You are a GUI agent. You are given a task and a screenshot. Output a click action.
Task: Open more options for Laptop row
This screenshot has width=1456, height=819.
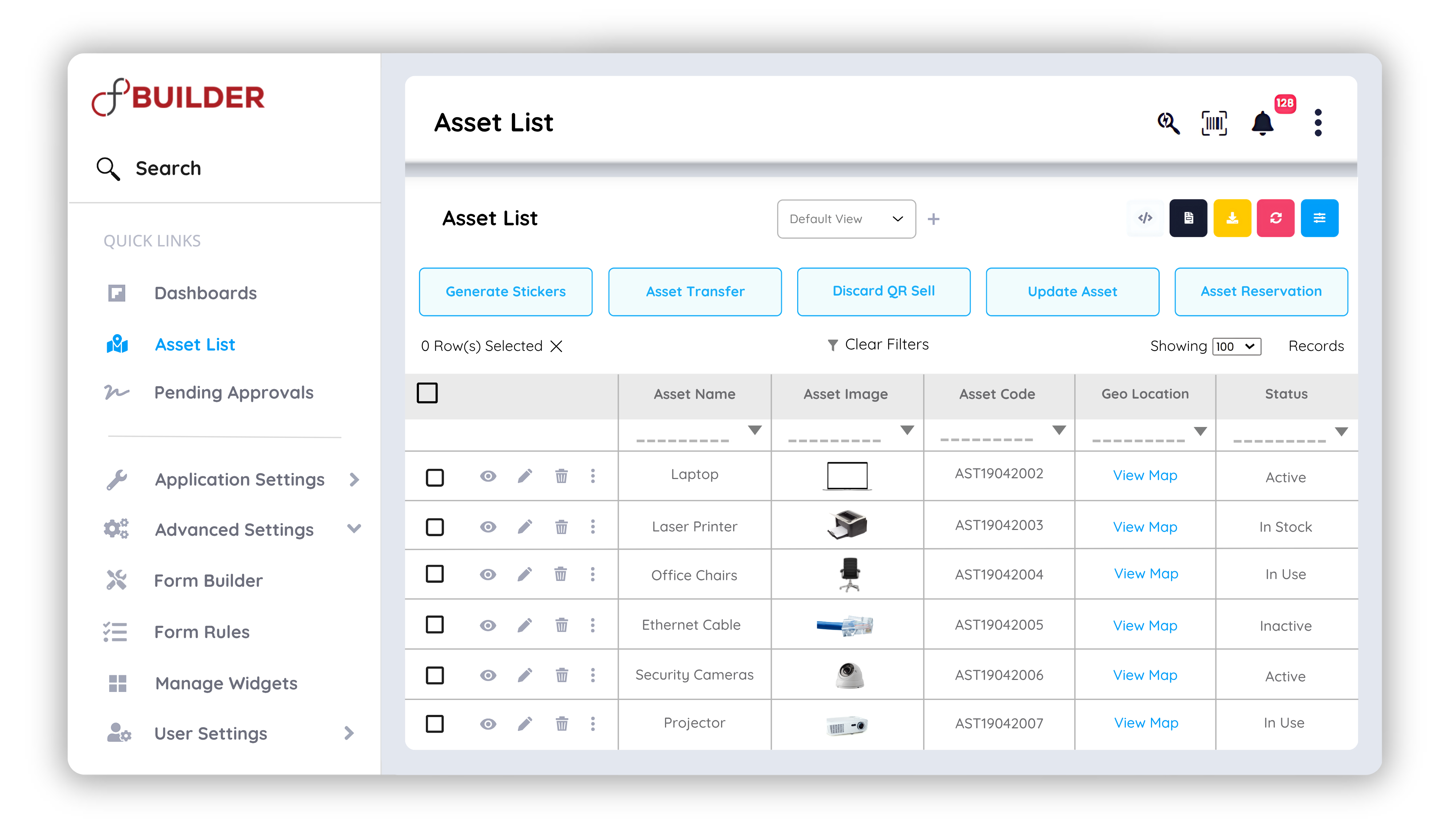coord(593,476)
